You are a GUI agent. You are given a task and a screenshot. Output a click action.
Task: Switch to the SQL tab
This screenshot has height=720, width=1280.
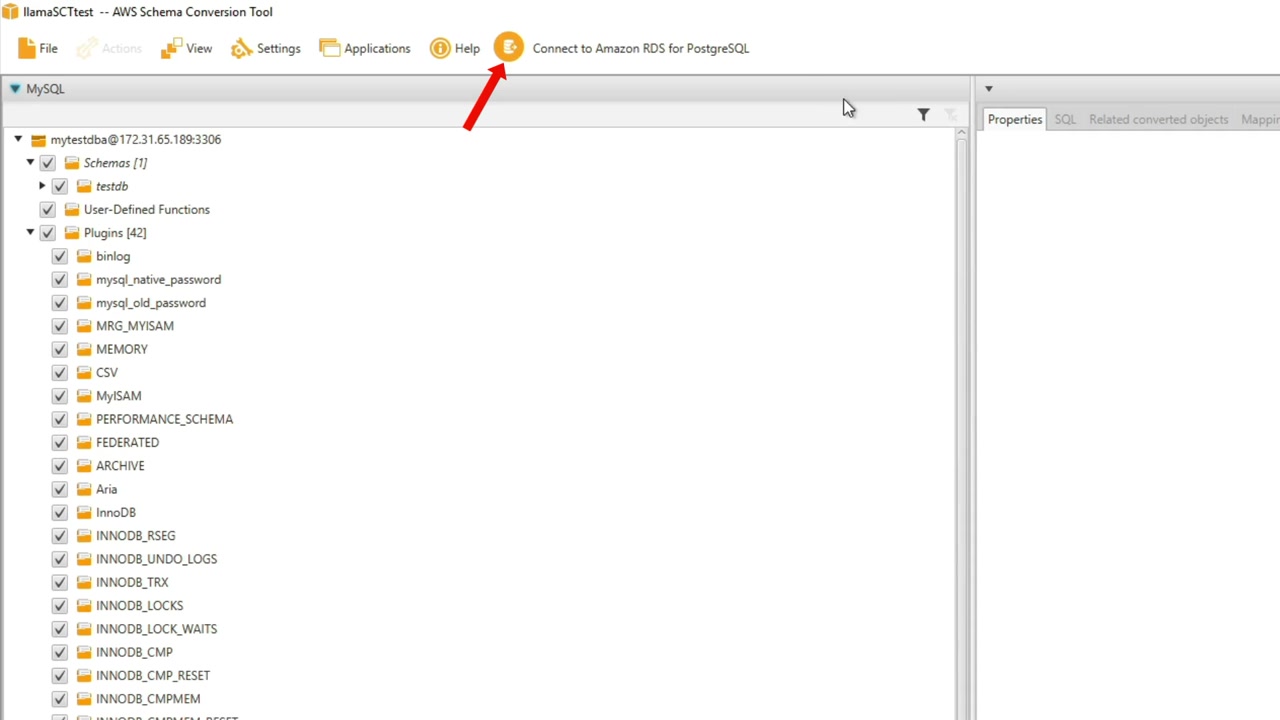(x=1065, y=119)
